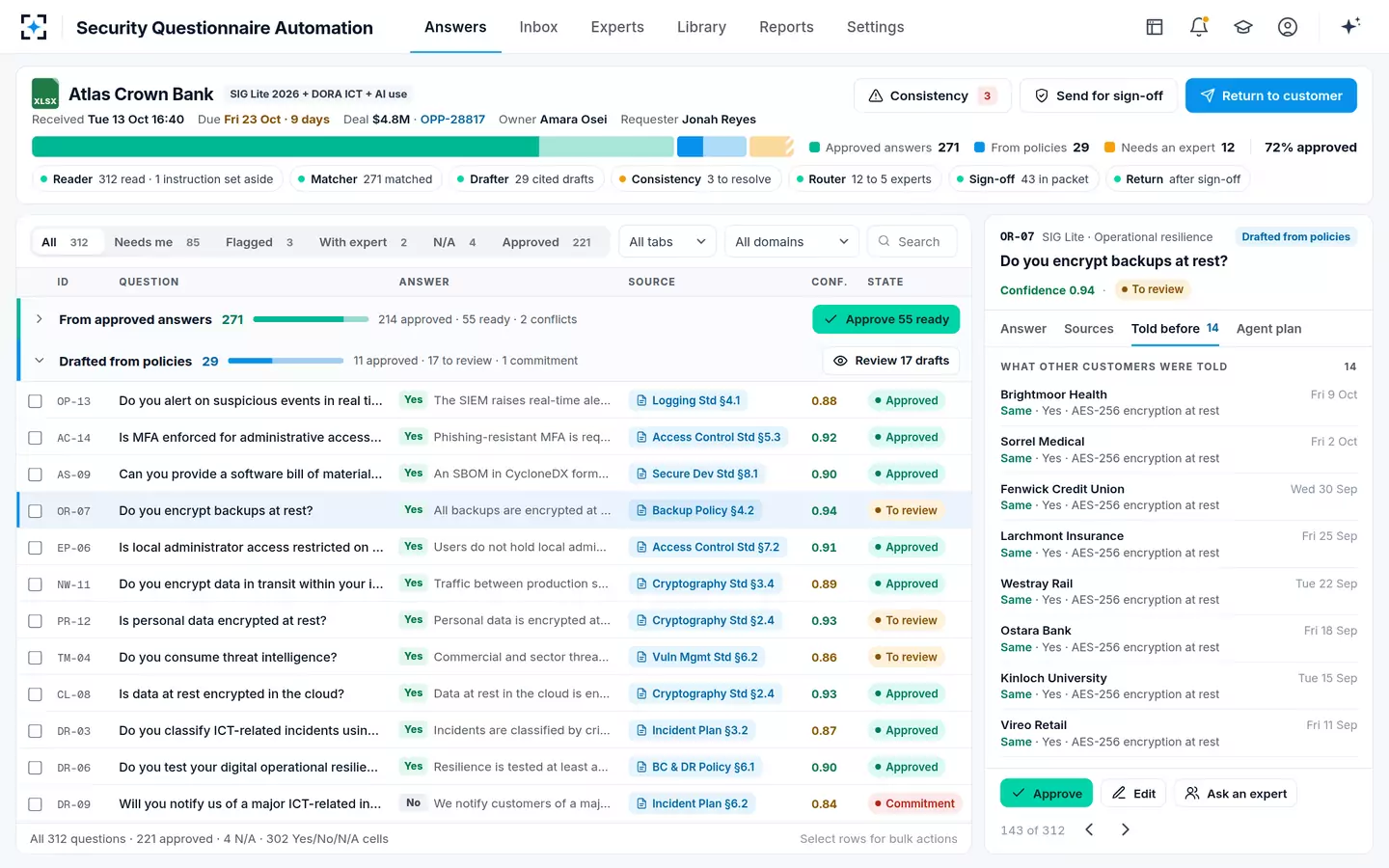Open the Sources tab in detail panel
Image resolution: width=1389 pixels, height=868 pixels.
[x=1088, y=329]
